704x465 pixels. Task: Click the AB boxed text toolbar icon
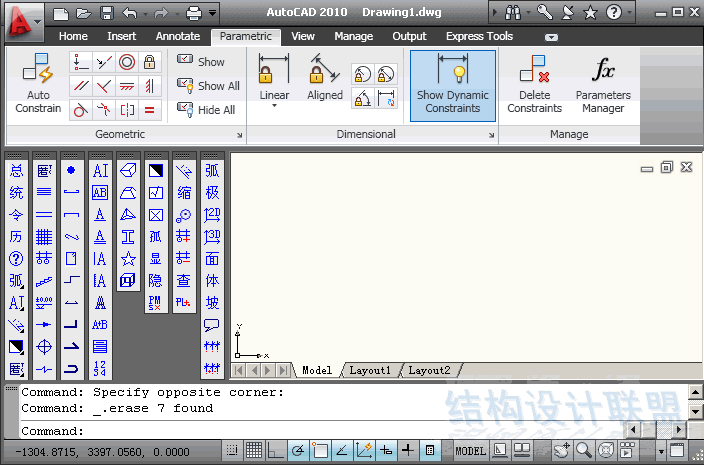pyautogui.click(x=100, y=193)
